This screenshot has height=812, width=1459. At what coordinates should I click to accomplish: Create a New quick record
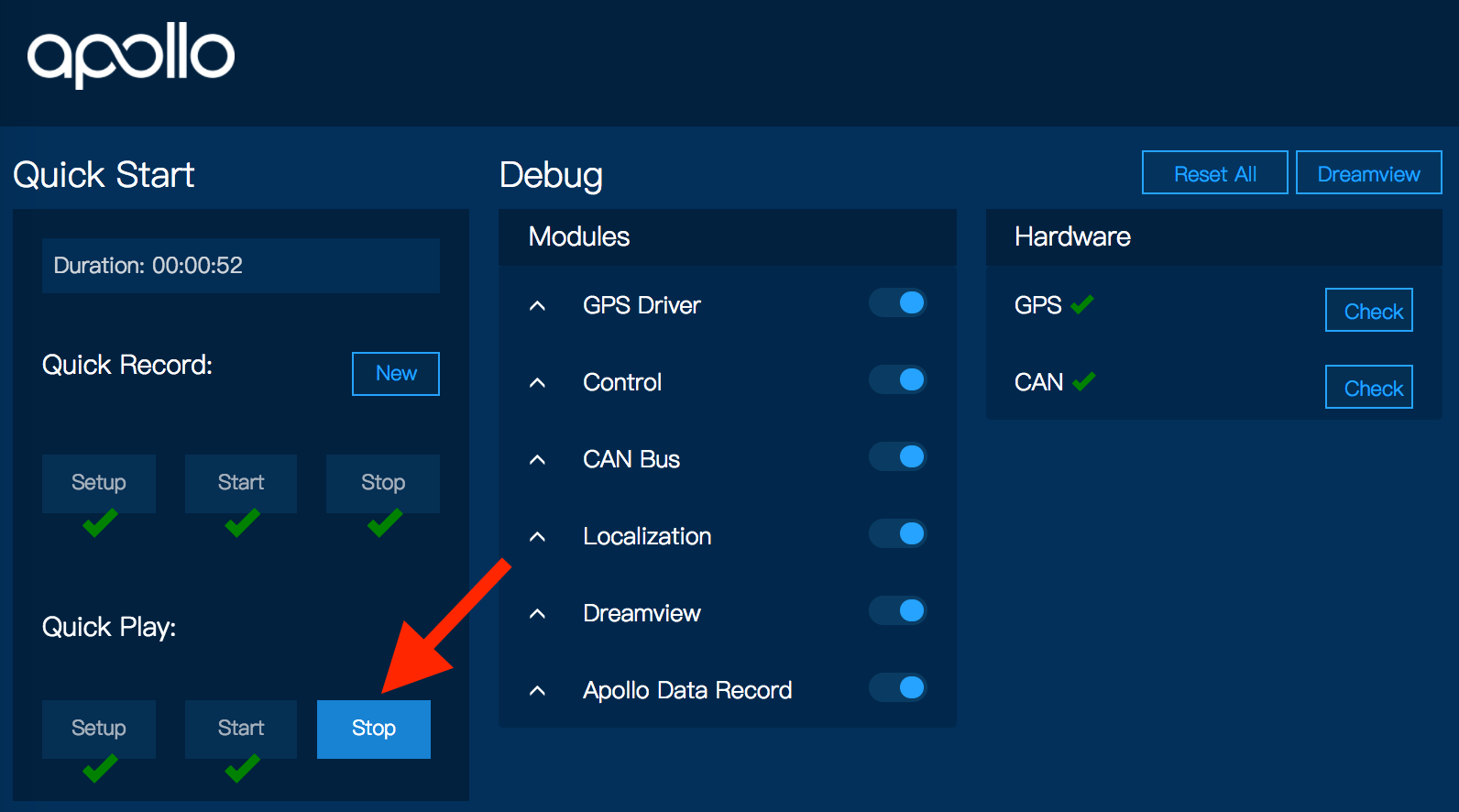[396, 374]
